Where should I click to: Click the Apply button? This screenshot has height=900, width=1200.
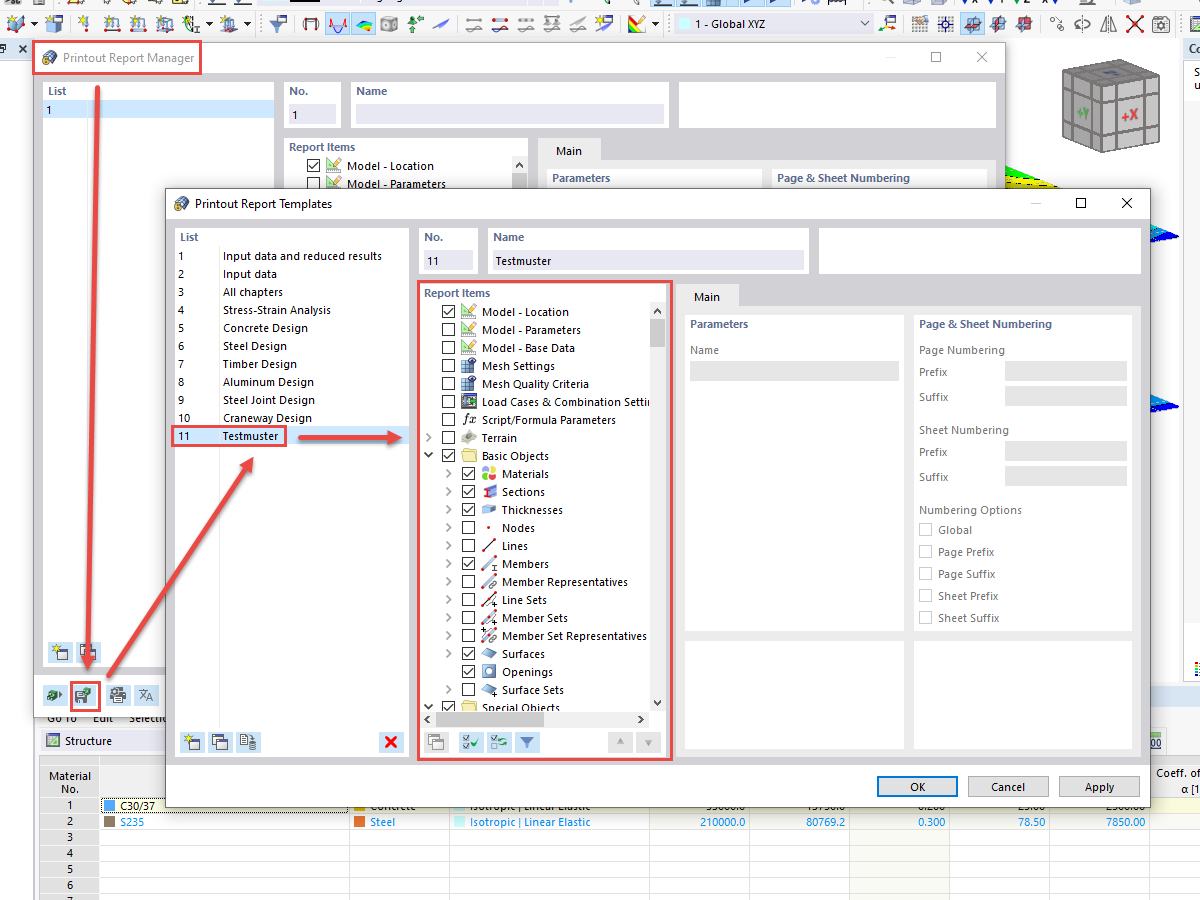tap(1099, 786)
